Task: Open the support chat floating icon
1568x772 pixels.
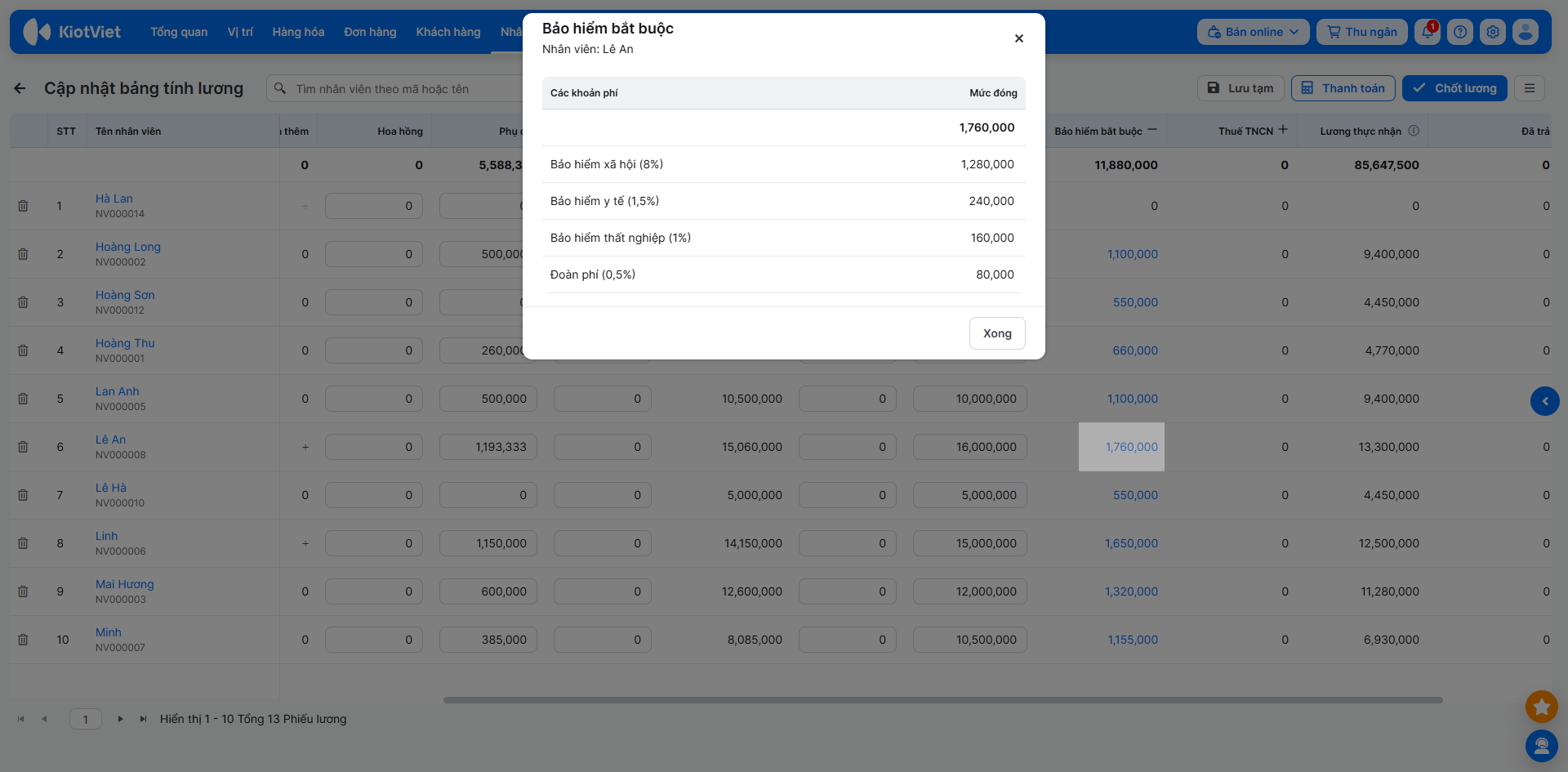Action: (x=1541, y=745)
